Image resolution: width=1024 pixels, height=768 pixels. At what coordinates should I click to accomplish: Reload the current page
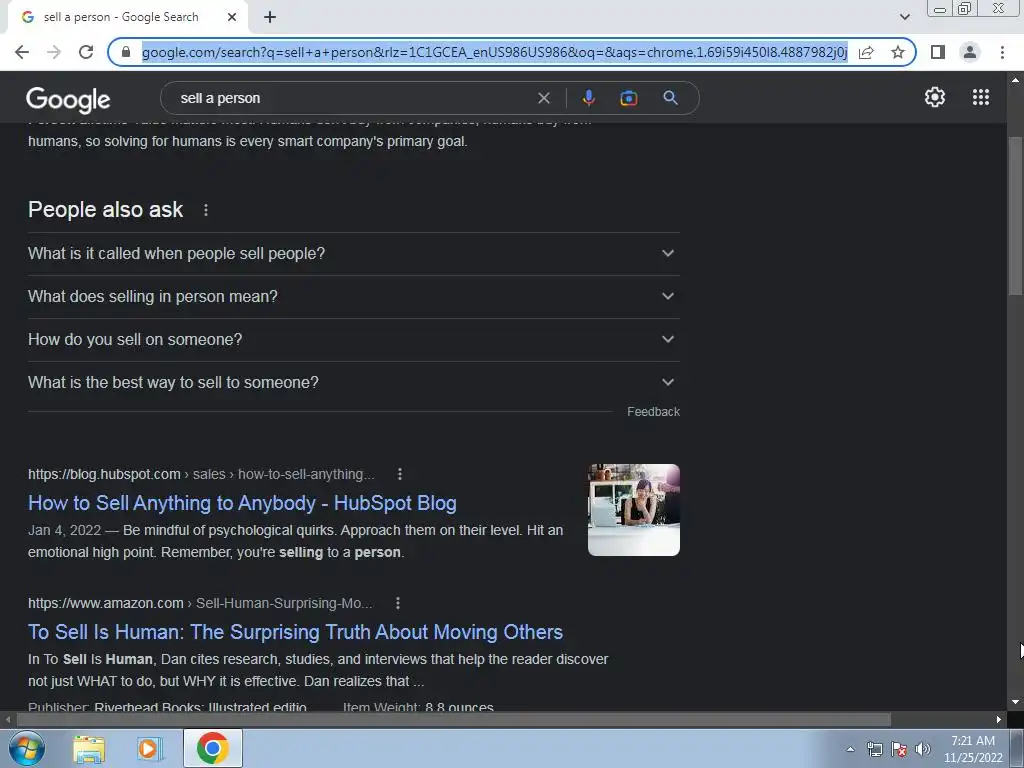[x=86, y=52]
